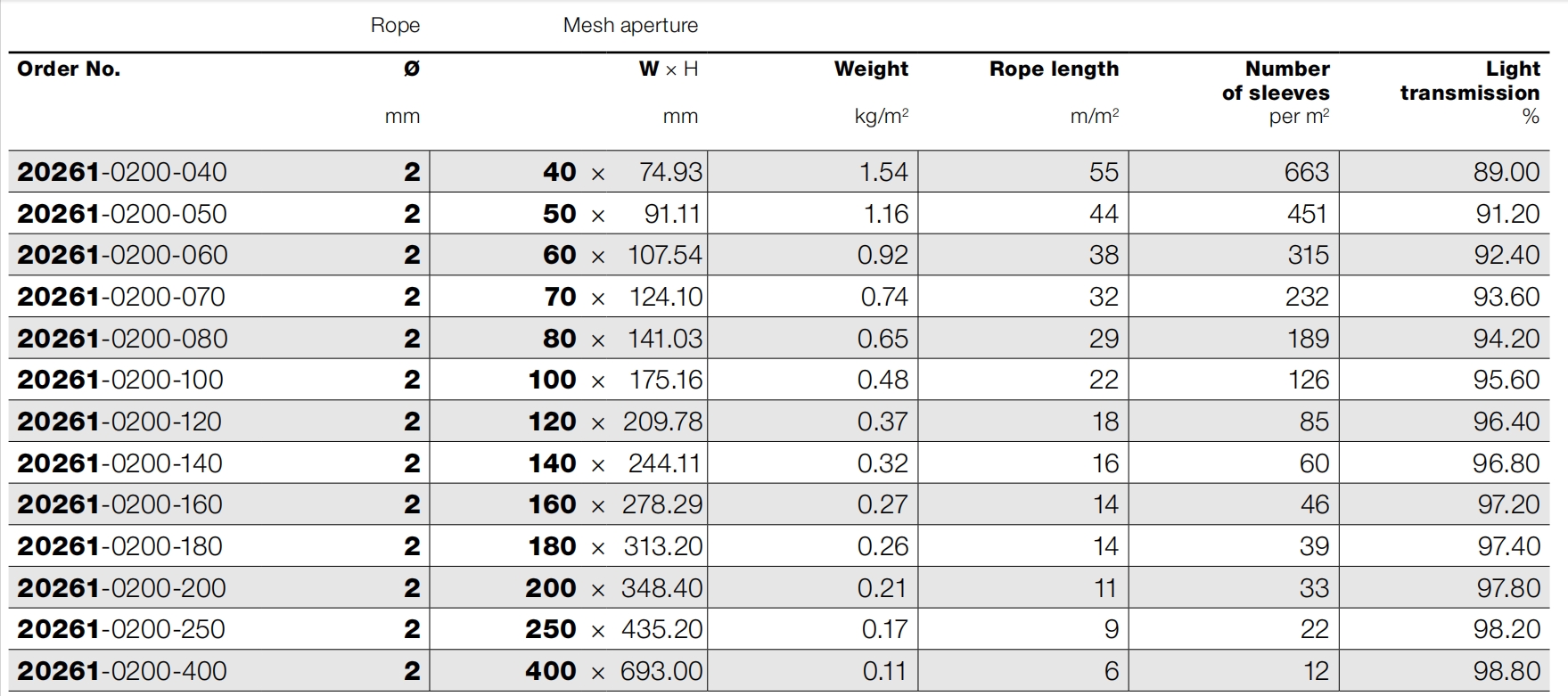Select light transmission value 98.80
The width and height of the screenshot is (1568, 696).
1506,671
